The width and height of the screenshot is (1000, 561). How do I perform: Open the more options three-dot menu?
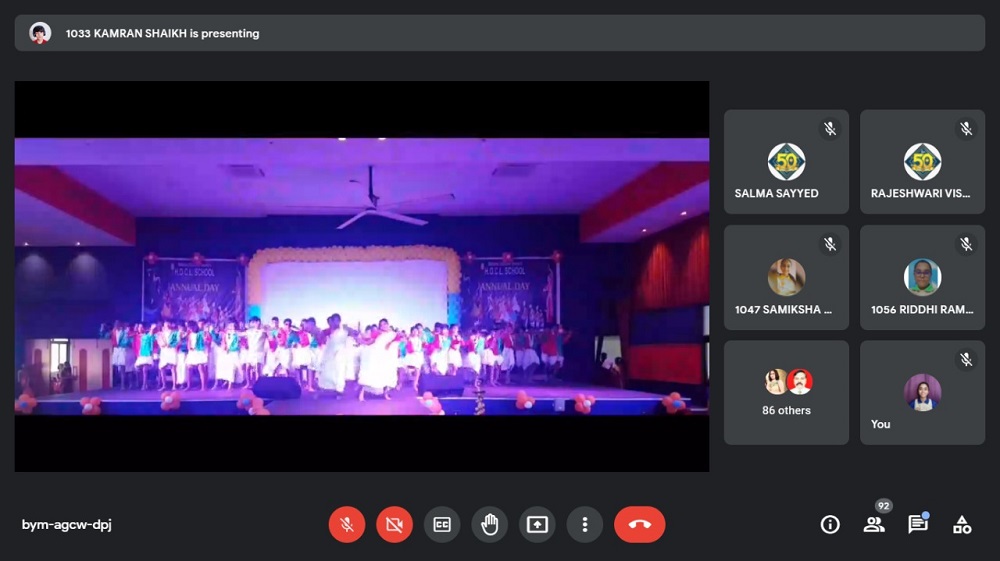[x=584, y=524]
